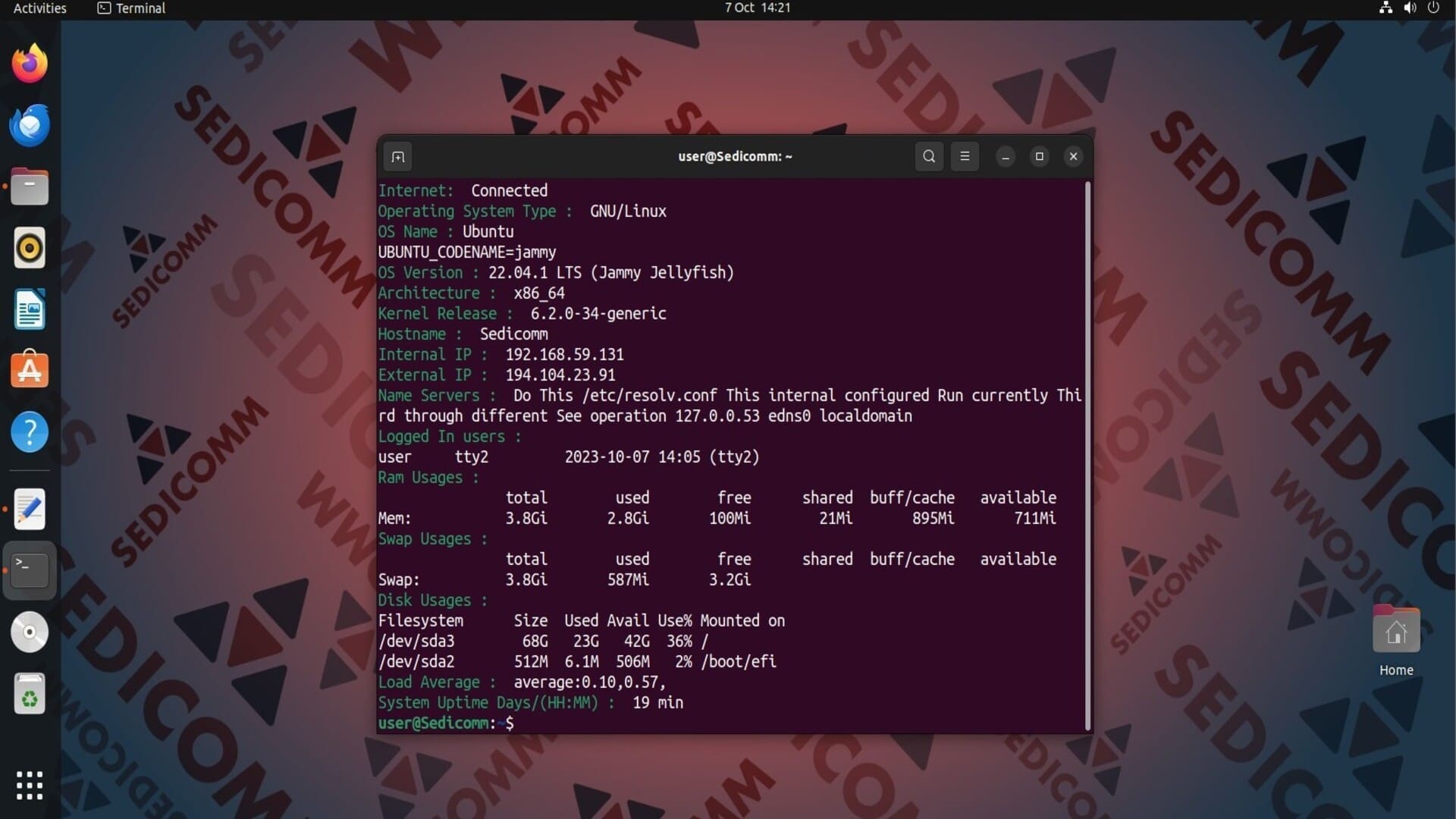Click the Connected internet status text

509,191
